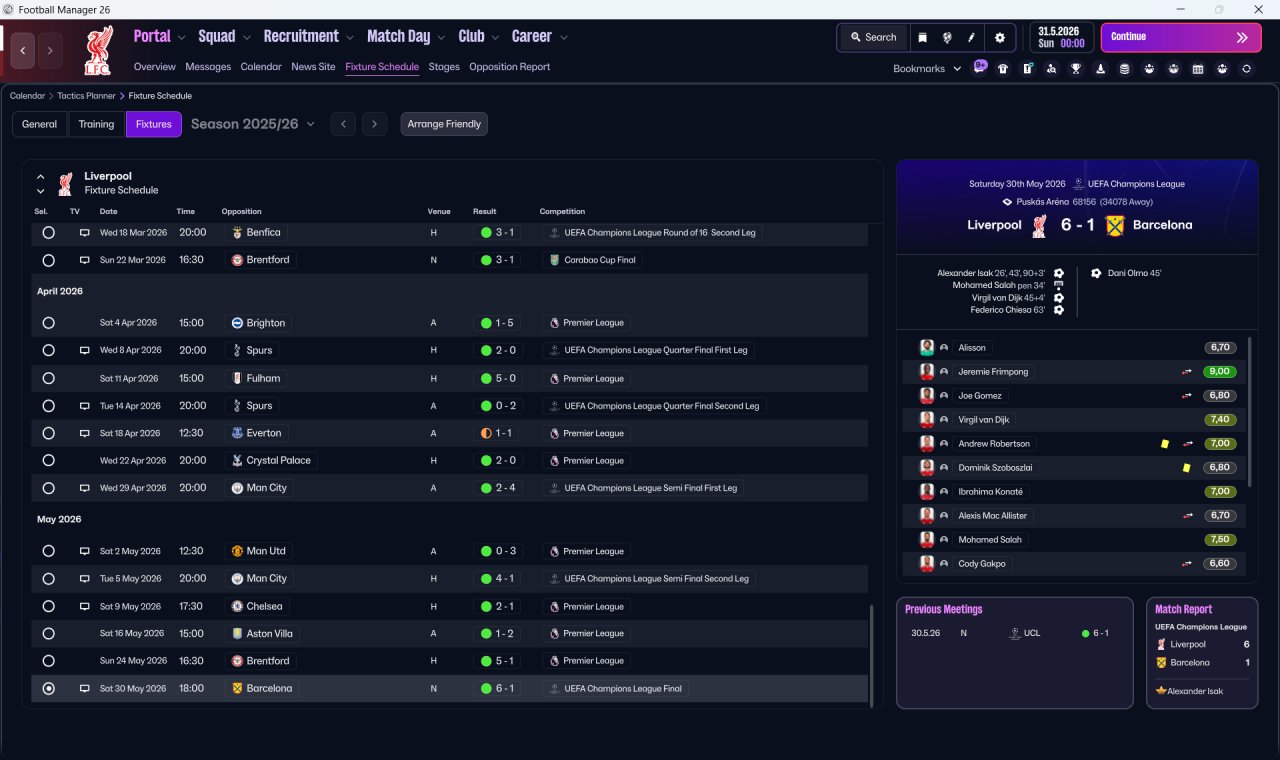This screenshot has width=1280, height=760.
Task: Go to the next season with the right arrow
Action: point(374,124)
